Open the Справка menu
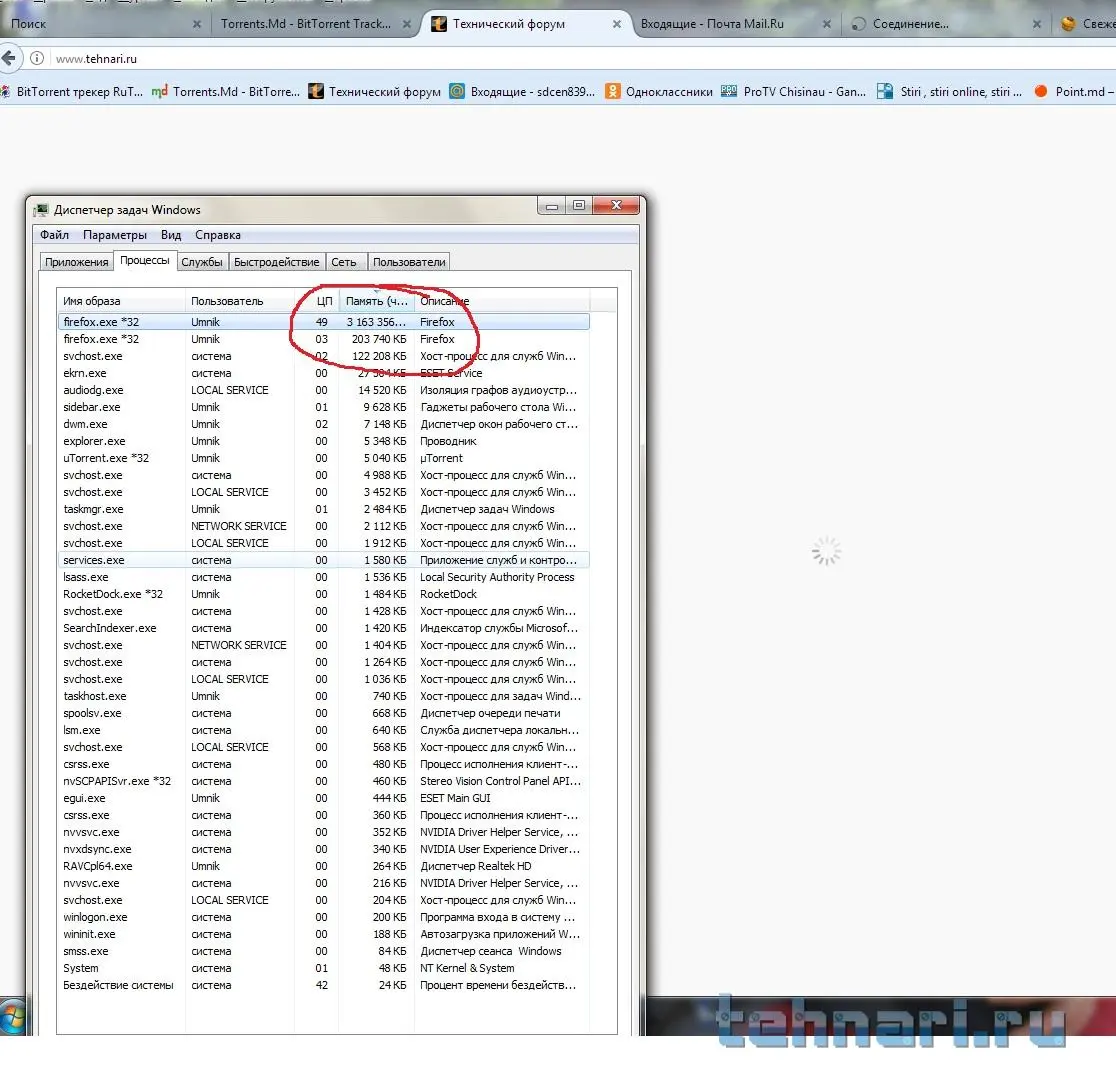The height and width of the screenshot is (1080, 1116). (x=218, y=235)
